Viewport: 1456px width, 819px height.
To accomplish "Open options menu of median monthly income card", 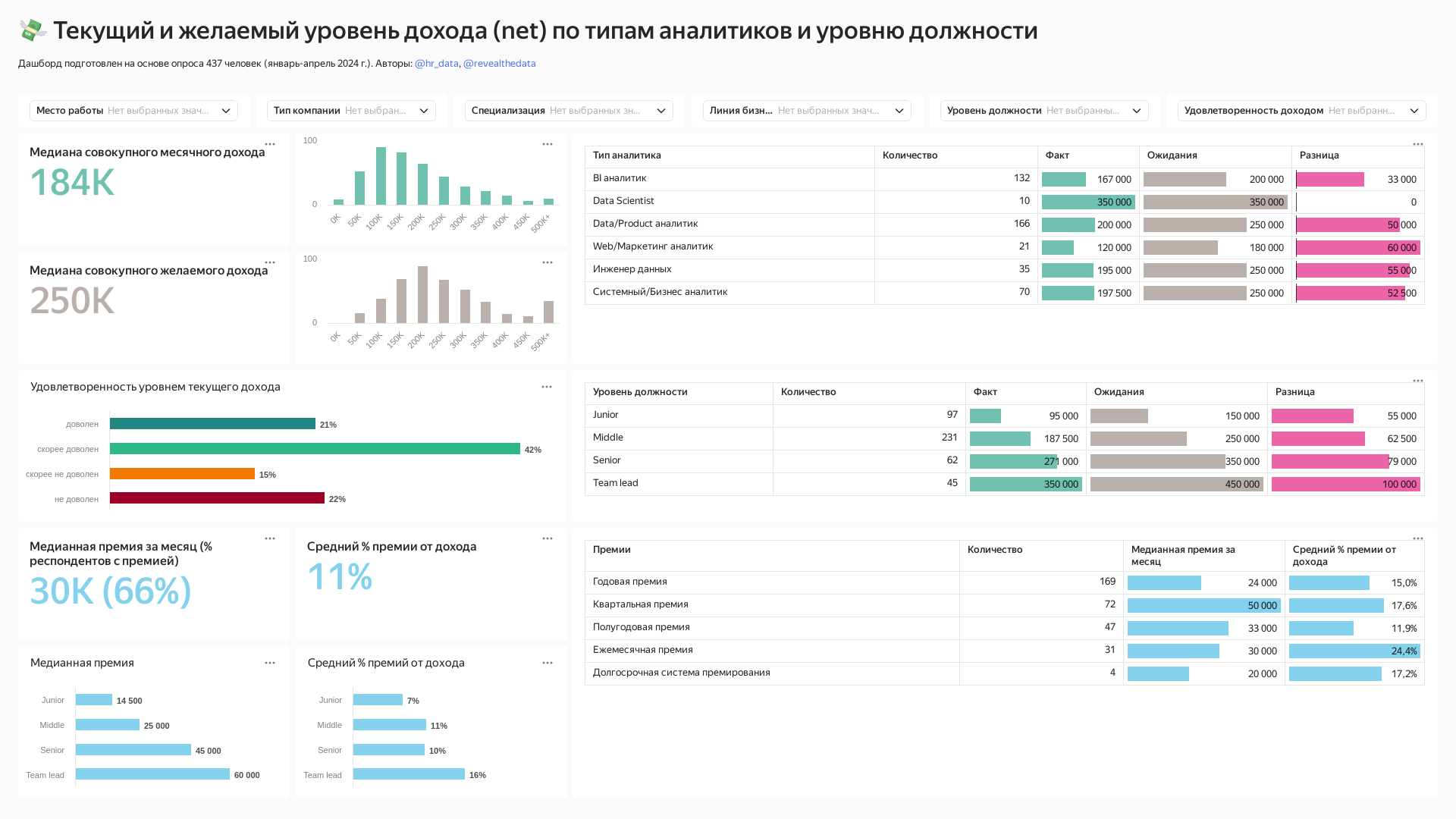I will click(270, 144).
